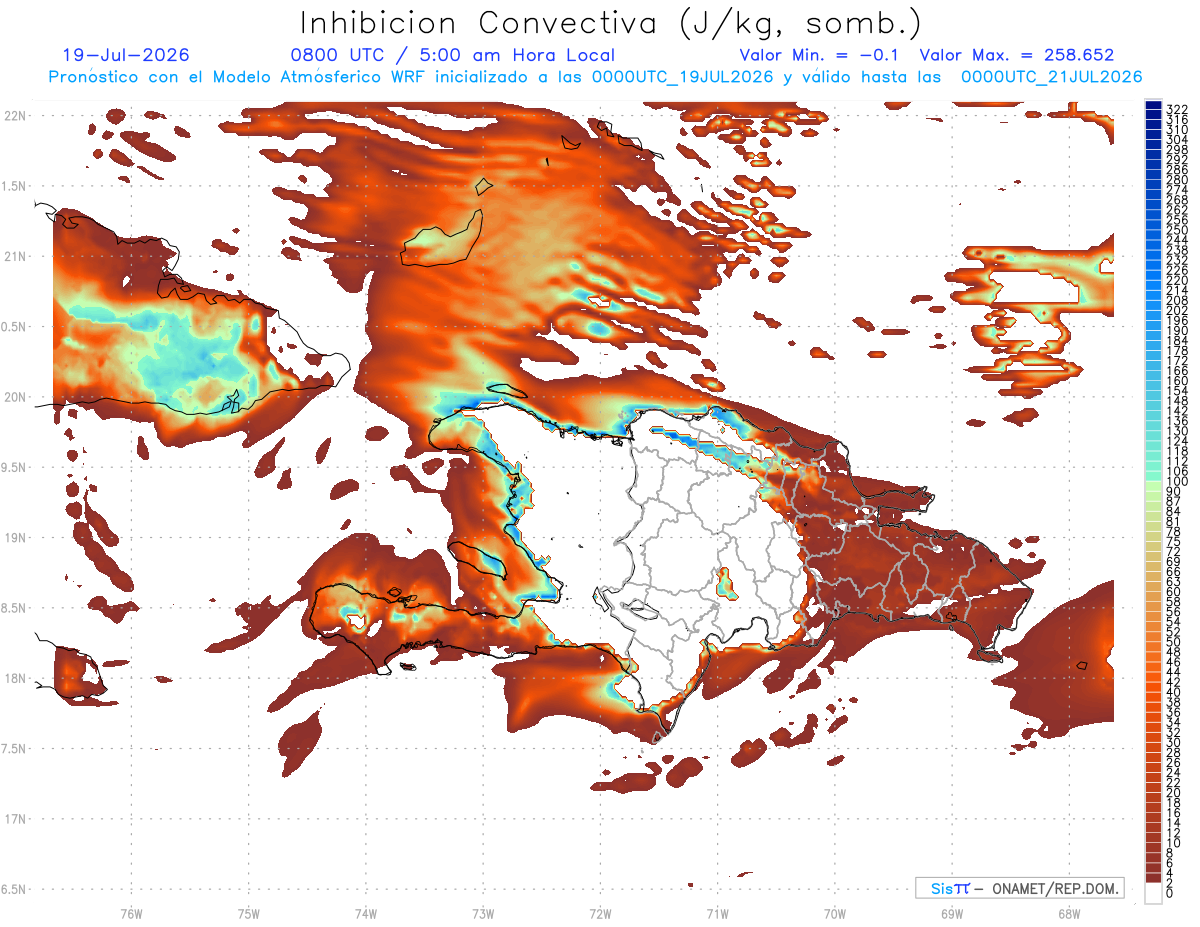Click the '74W' longitude label

[x=366, y=912]
